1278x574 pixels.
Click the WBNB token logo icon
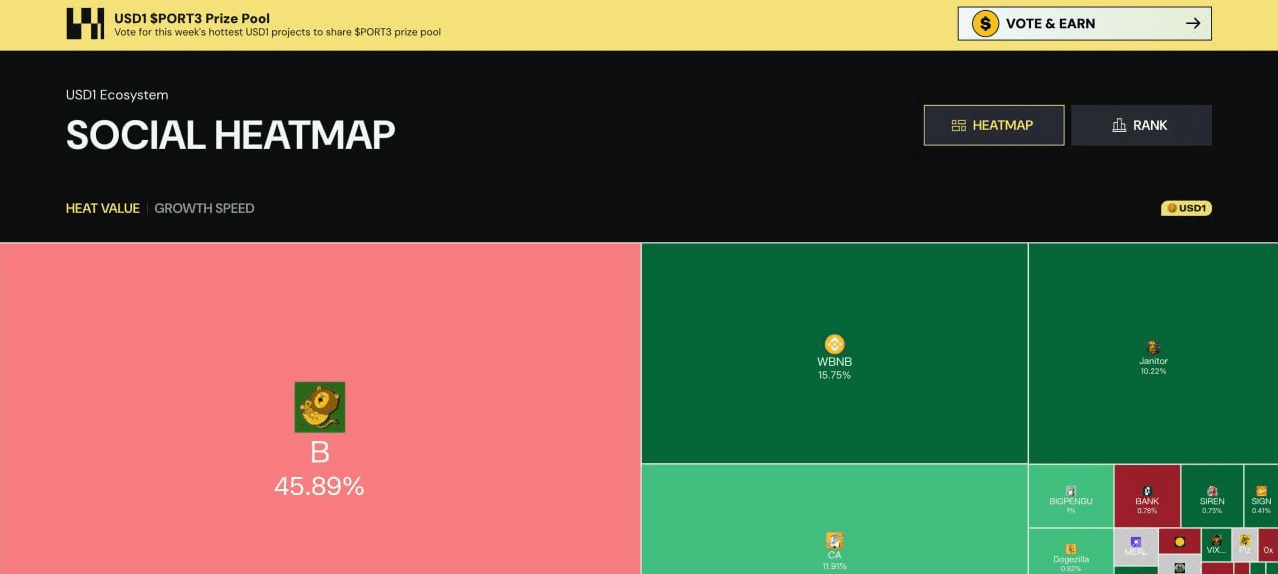click(x=834, y=344)
